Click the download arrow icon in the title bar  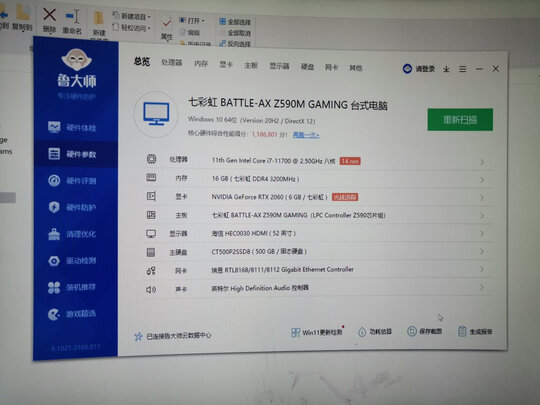point(446,69)
